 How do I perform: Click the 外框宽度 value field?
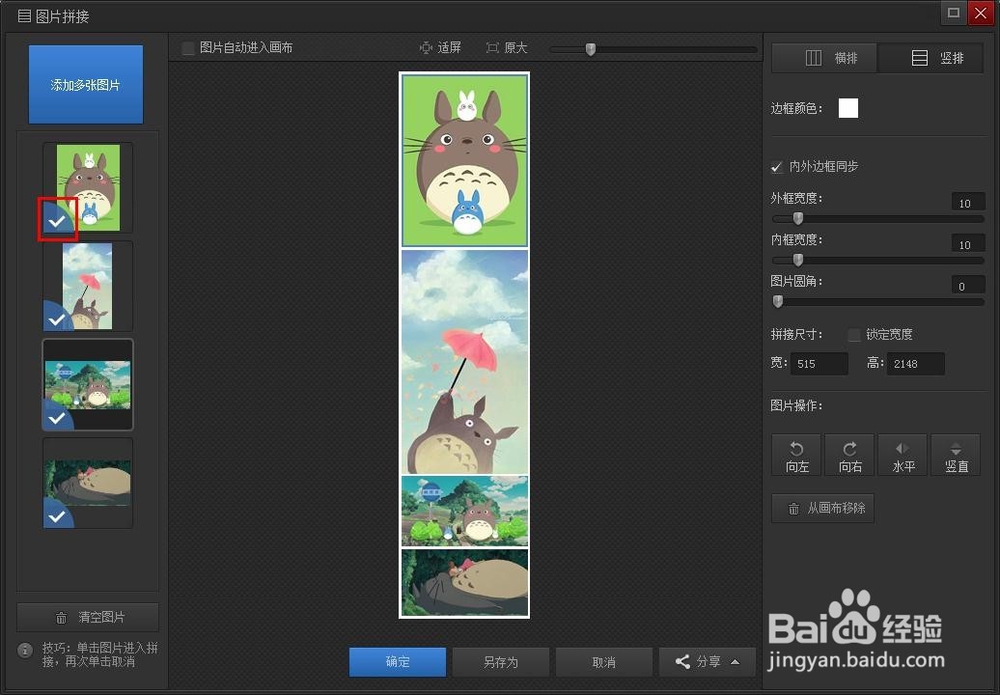click(x=967, y=203)
